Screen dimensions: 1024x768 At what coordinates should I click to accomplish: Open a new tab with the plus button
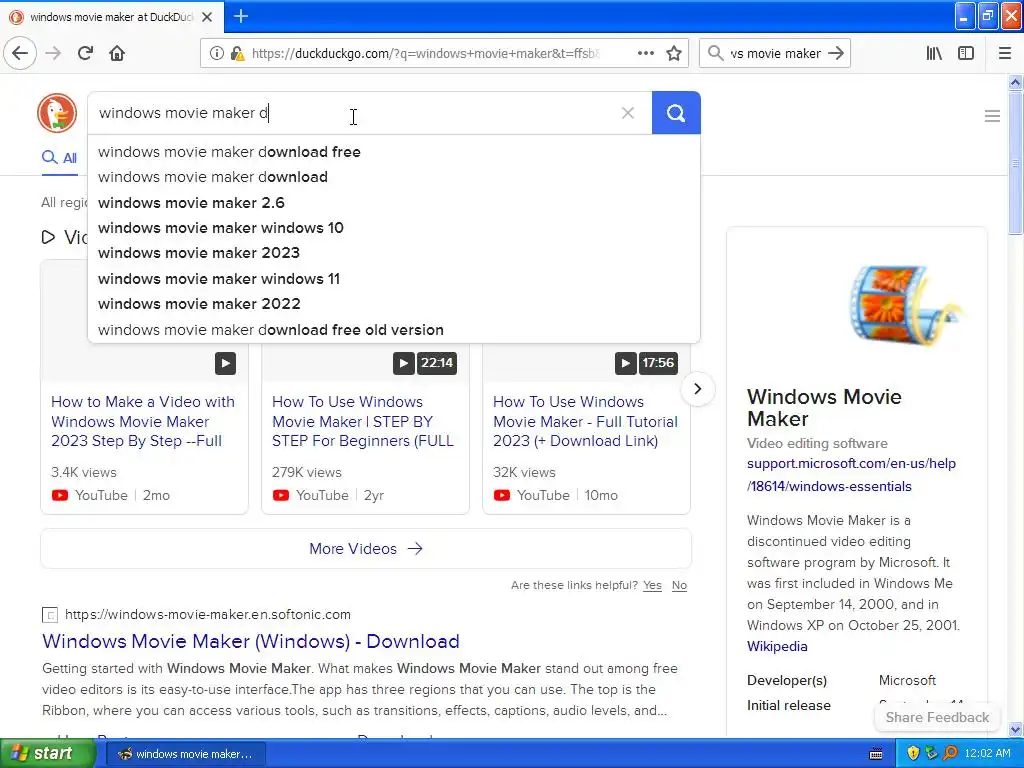click(240, 16)
